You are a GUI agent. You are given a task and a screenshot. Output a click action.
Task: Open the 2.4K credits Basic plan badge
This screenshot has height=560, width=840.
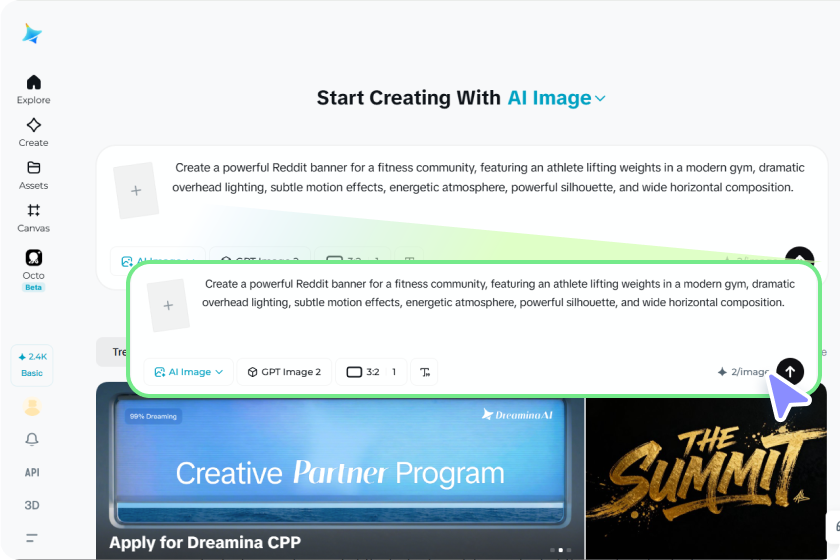click(x=32, y=365)
